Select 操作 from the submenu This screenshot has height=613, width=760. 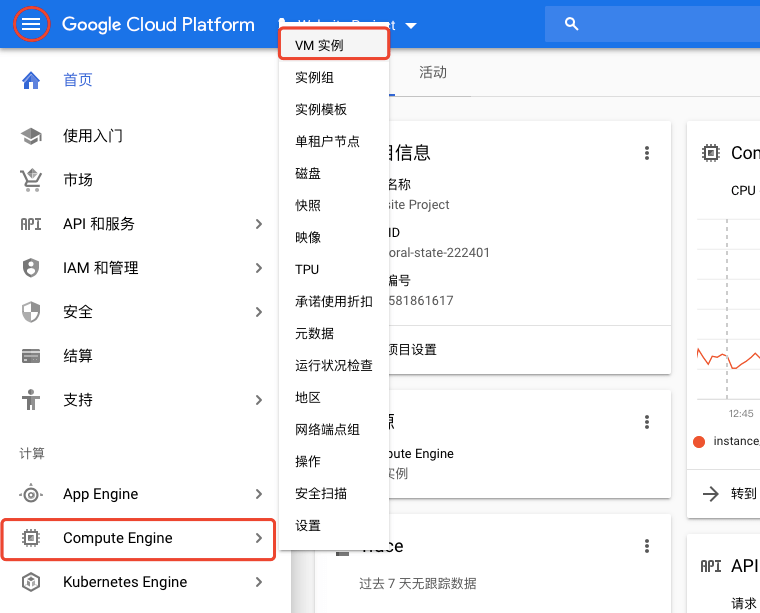[334, 461]
